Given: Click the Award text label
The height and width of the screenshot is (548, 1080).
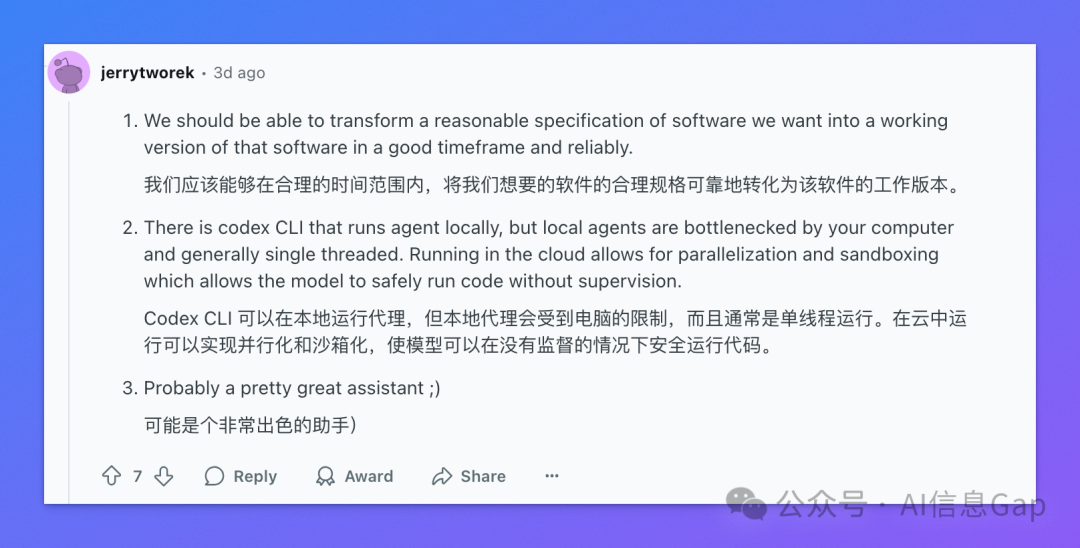Looking at the screenshot, I should coord(369,476).
